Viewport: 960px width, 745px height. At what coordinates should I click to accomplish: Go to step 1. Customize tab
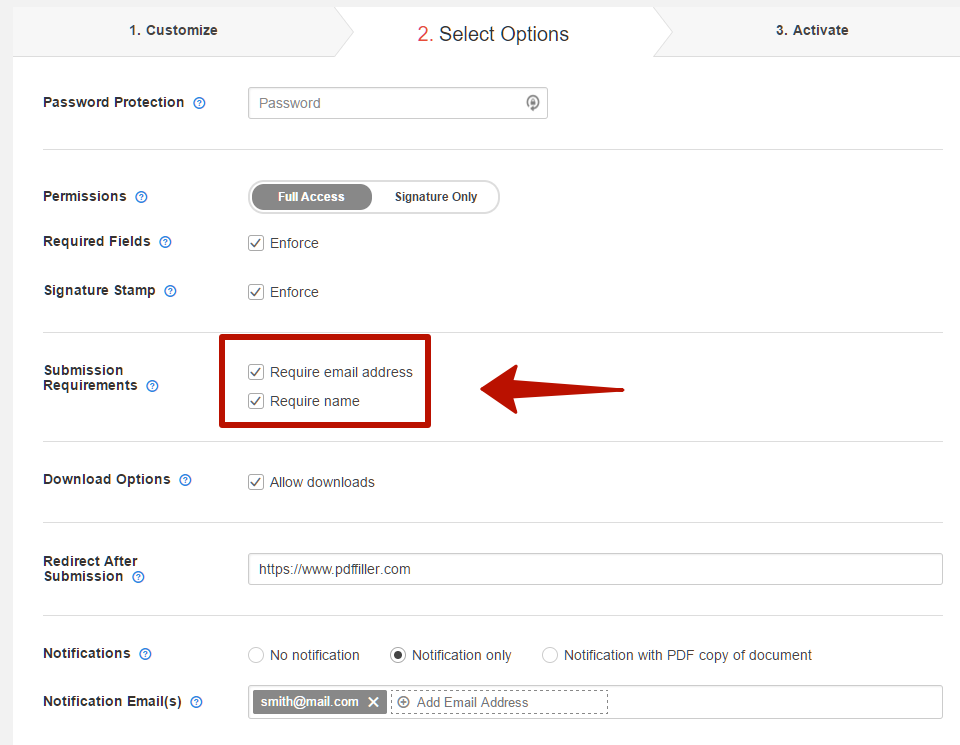point(173,31)
